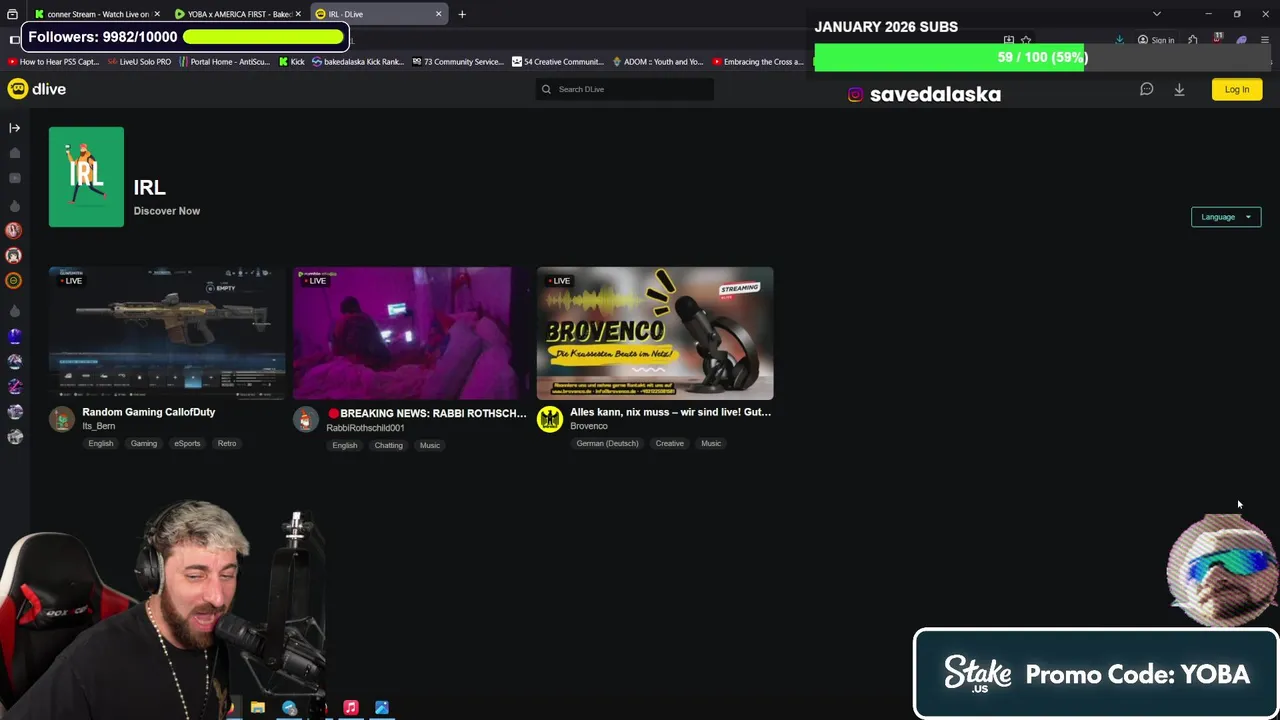Open the Home icon in sidebar
Viewport: 1280px width, 720px height.
point(14,153)
